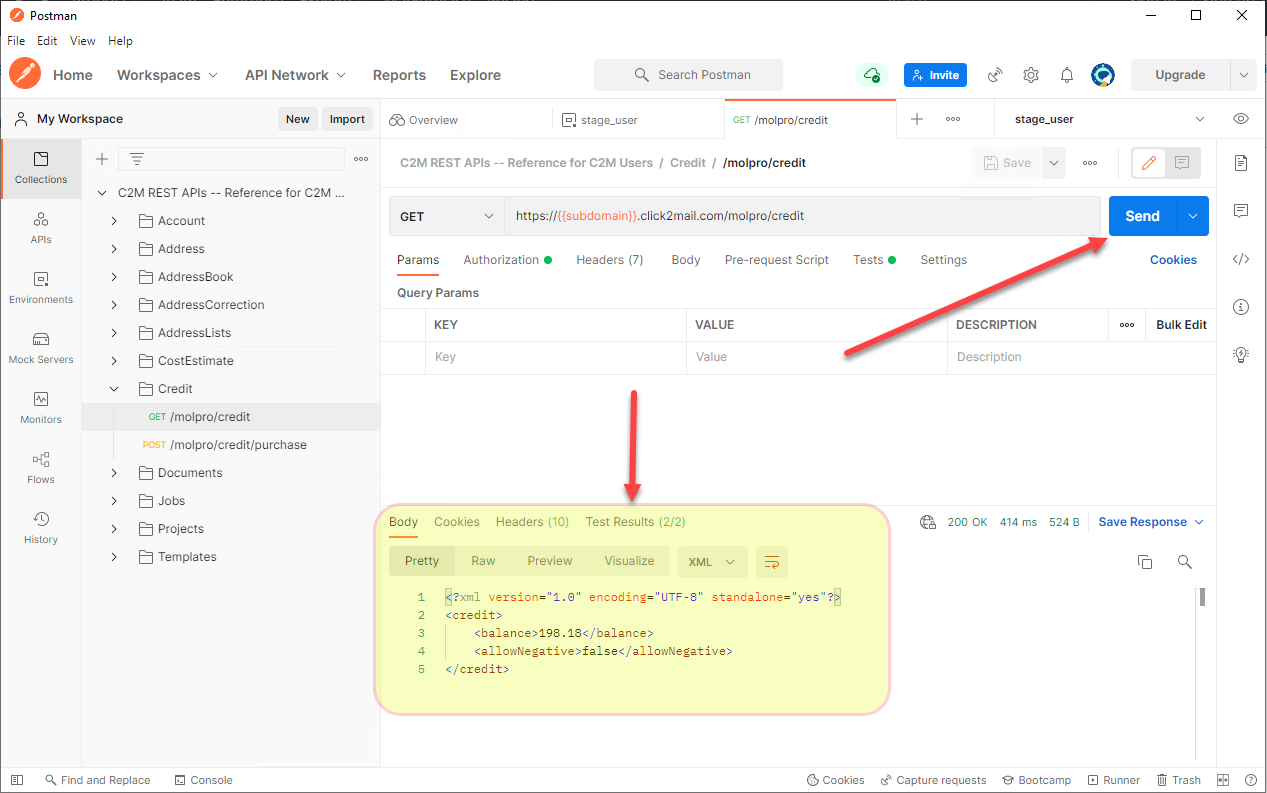Open the Send button dropdown arrow
Screen dimensions: 1267x793
coord(1192,216)
